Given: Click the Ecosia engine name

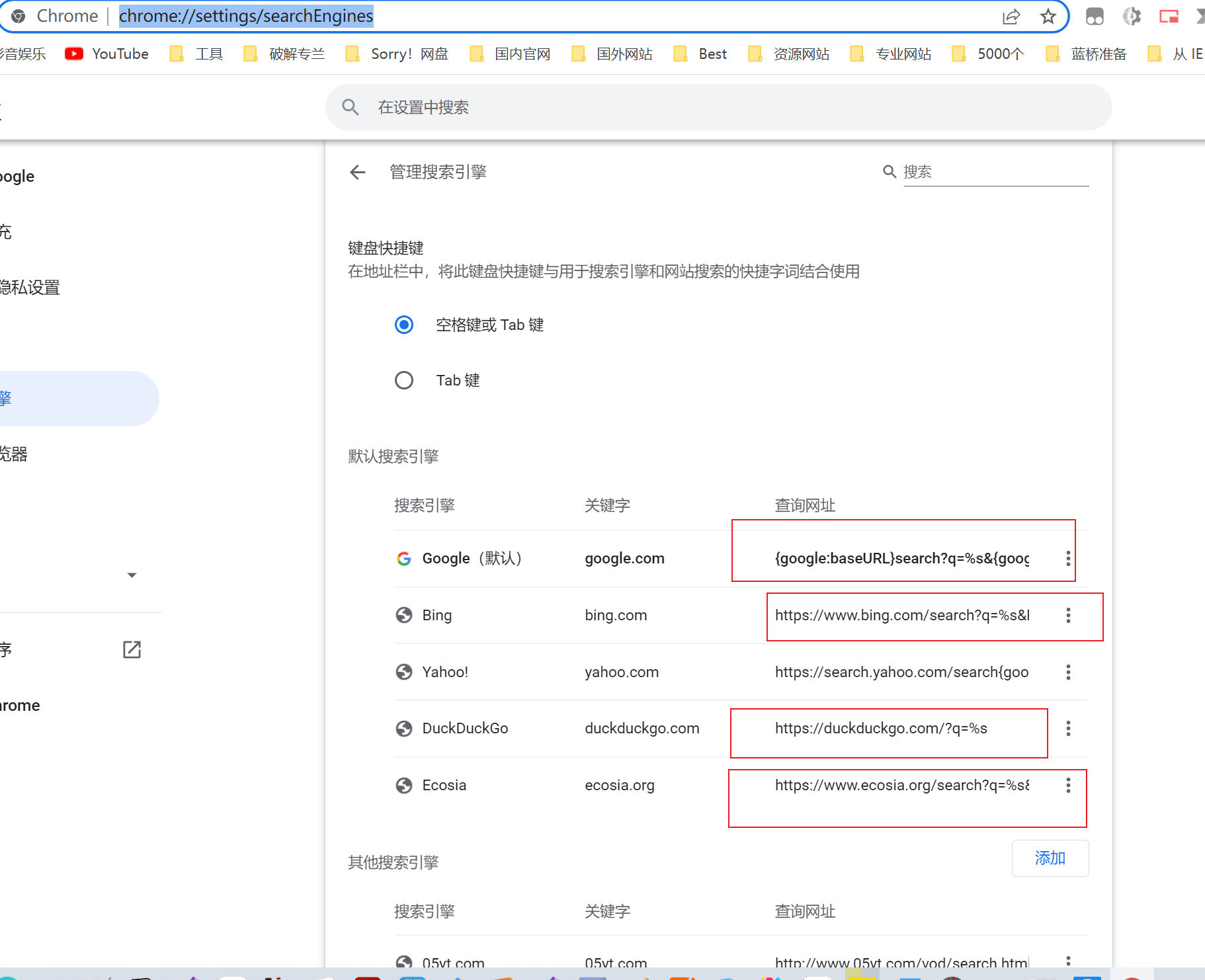Looking at the screenshot, I should [444, 786].
